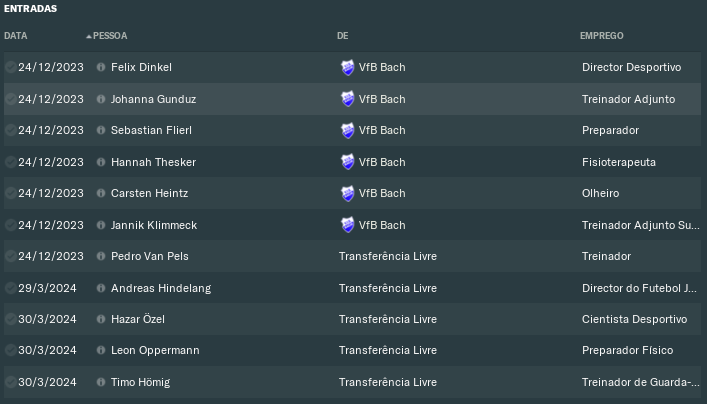Screen dimensions: 707x404
Task: Select the Leon Oppermann Preparador Físico row
Action: pos(352,350)
